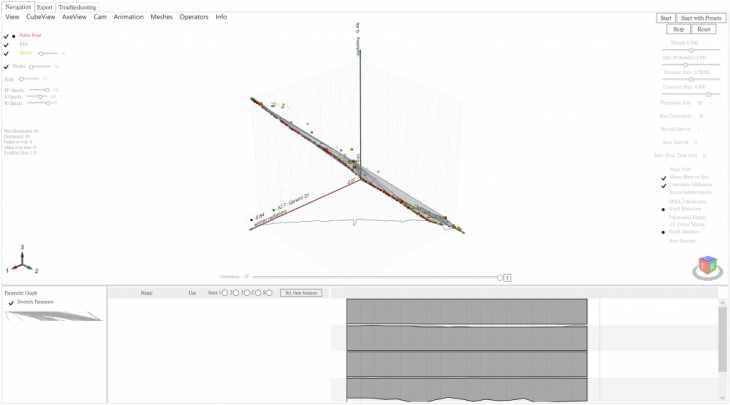Open the CubeView menu
This screenshot has height=405, width=730.
coord(41,17)
